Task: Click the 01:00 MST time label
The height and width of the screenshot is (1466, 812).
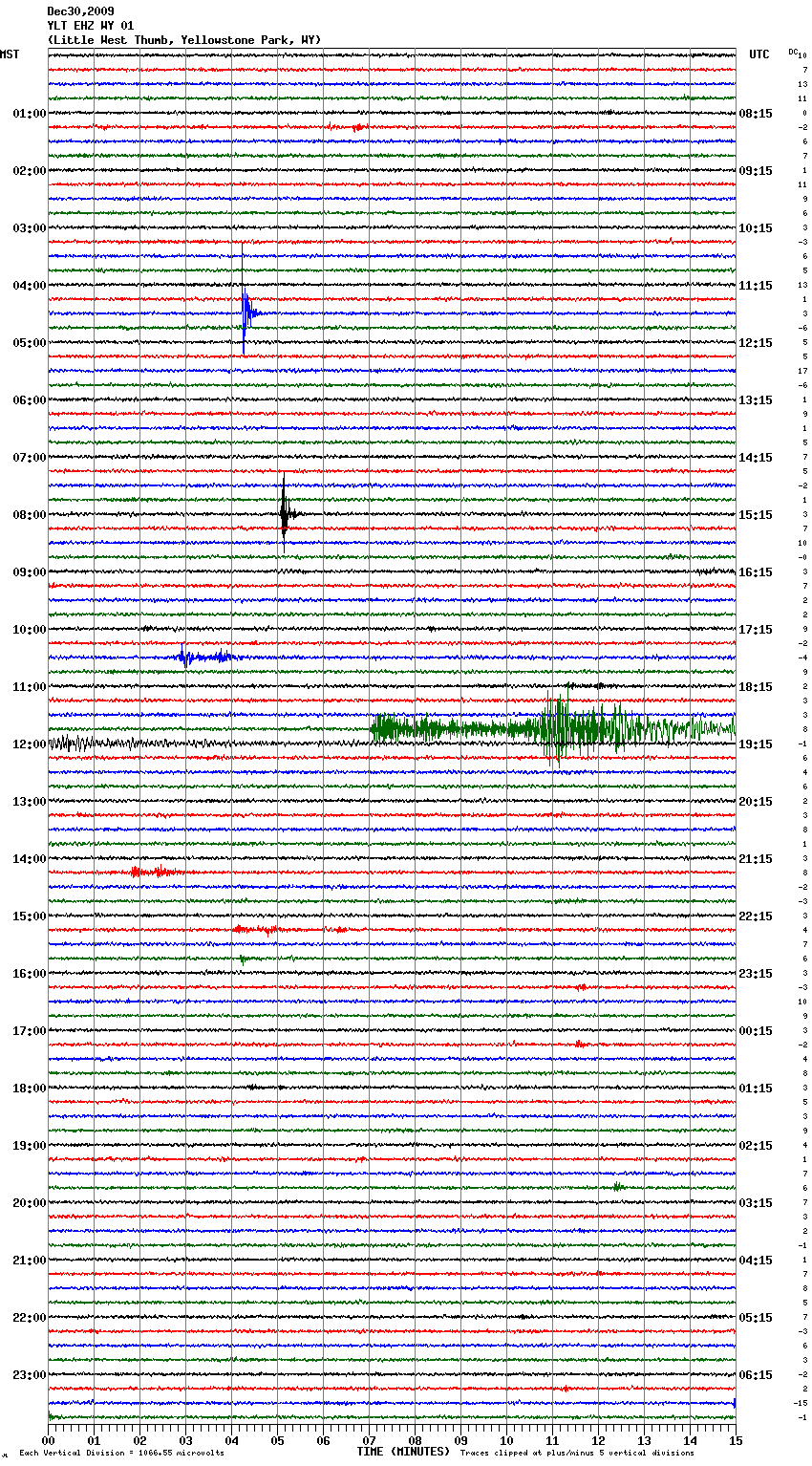Action: (x=29, y=114)
